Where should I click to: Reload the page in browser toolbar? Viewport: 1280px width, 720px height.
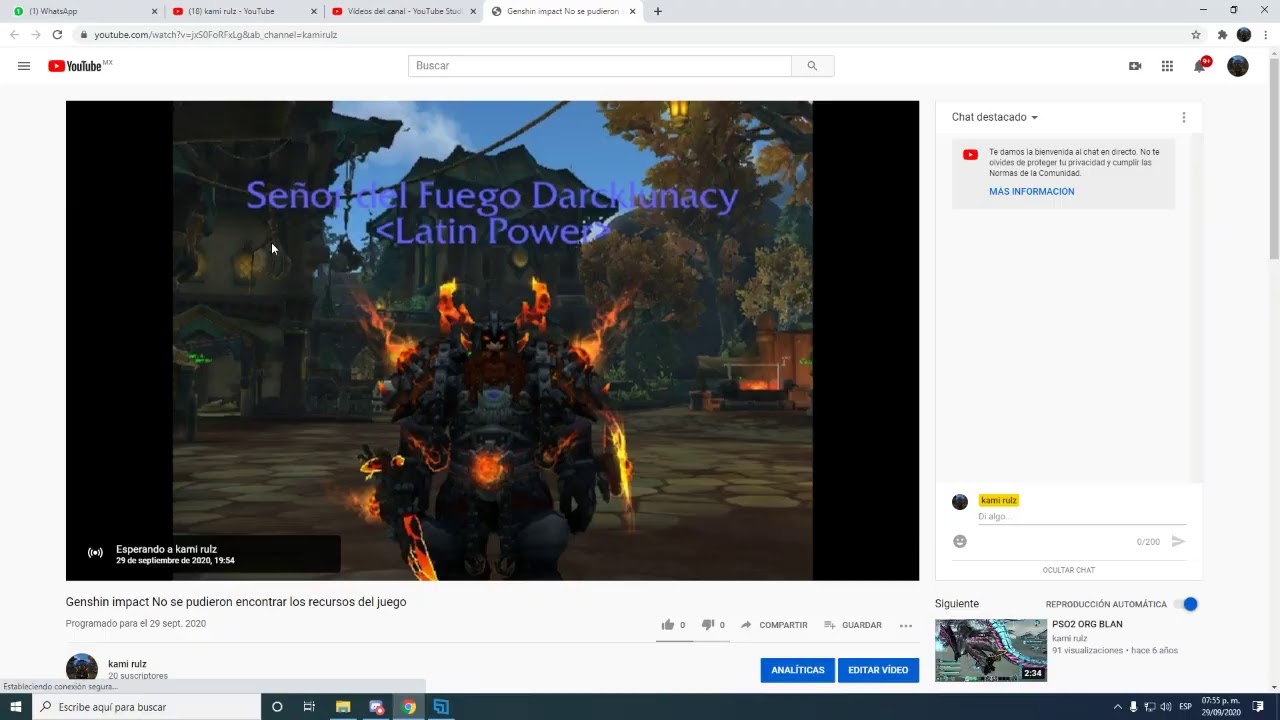pos(57,34)
